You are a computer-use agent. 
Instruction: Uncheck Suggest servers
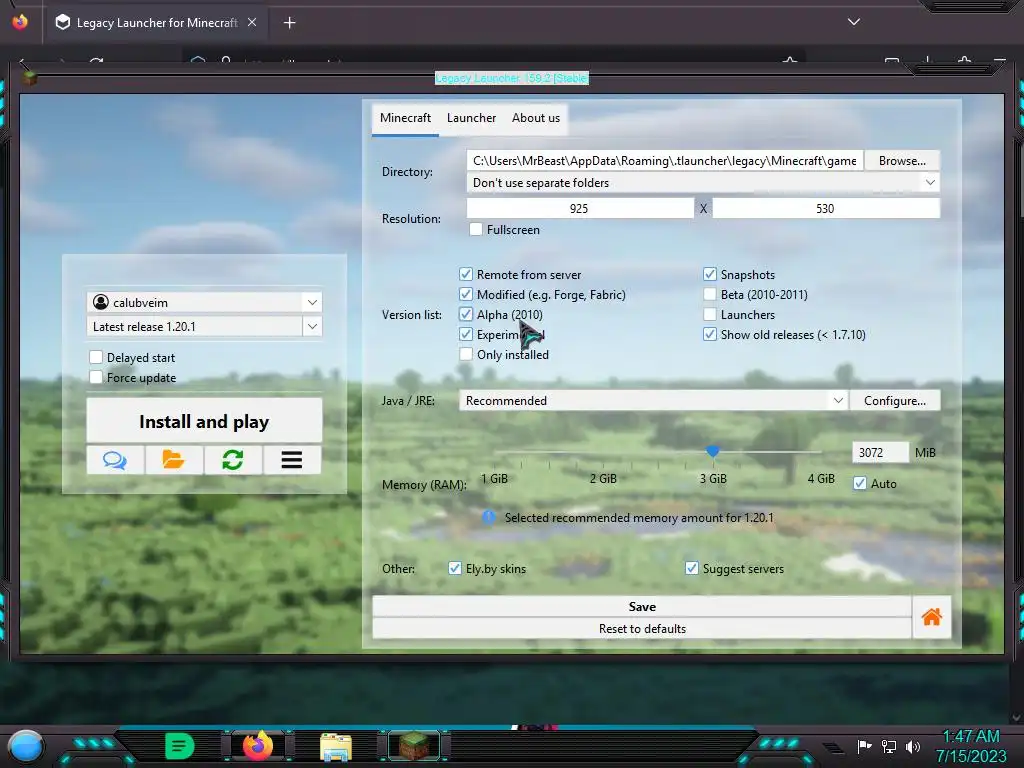pos(692,568)
